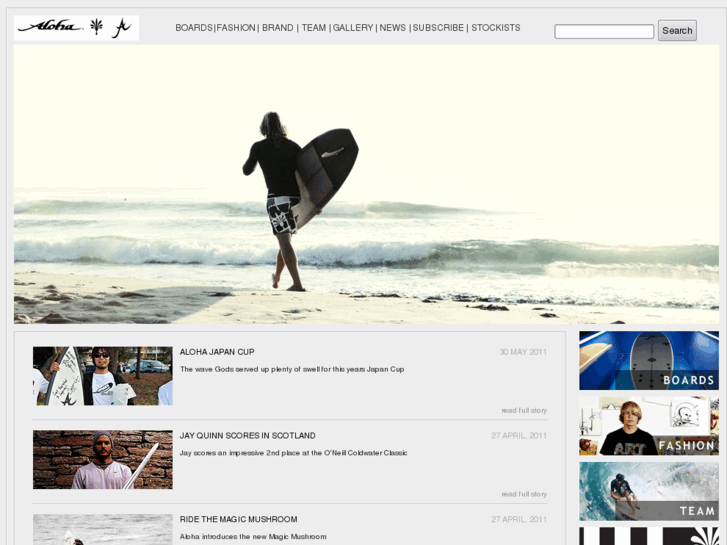Open the black-and-white striped sidebar banner
This screenshot has width=727, height=545.
(649, 536)
